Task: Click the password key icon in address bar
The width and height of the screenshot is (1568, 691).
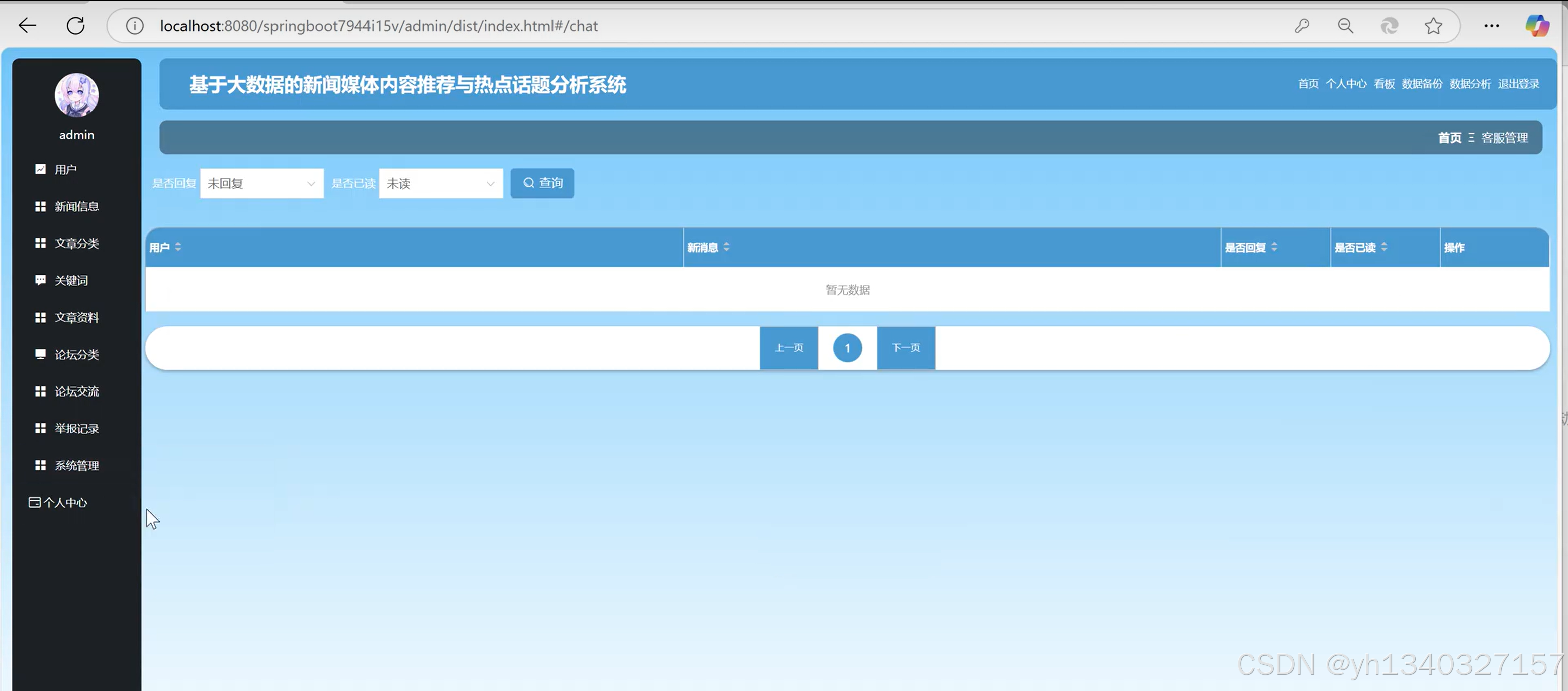Action: coord(1302,26)
